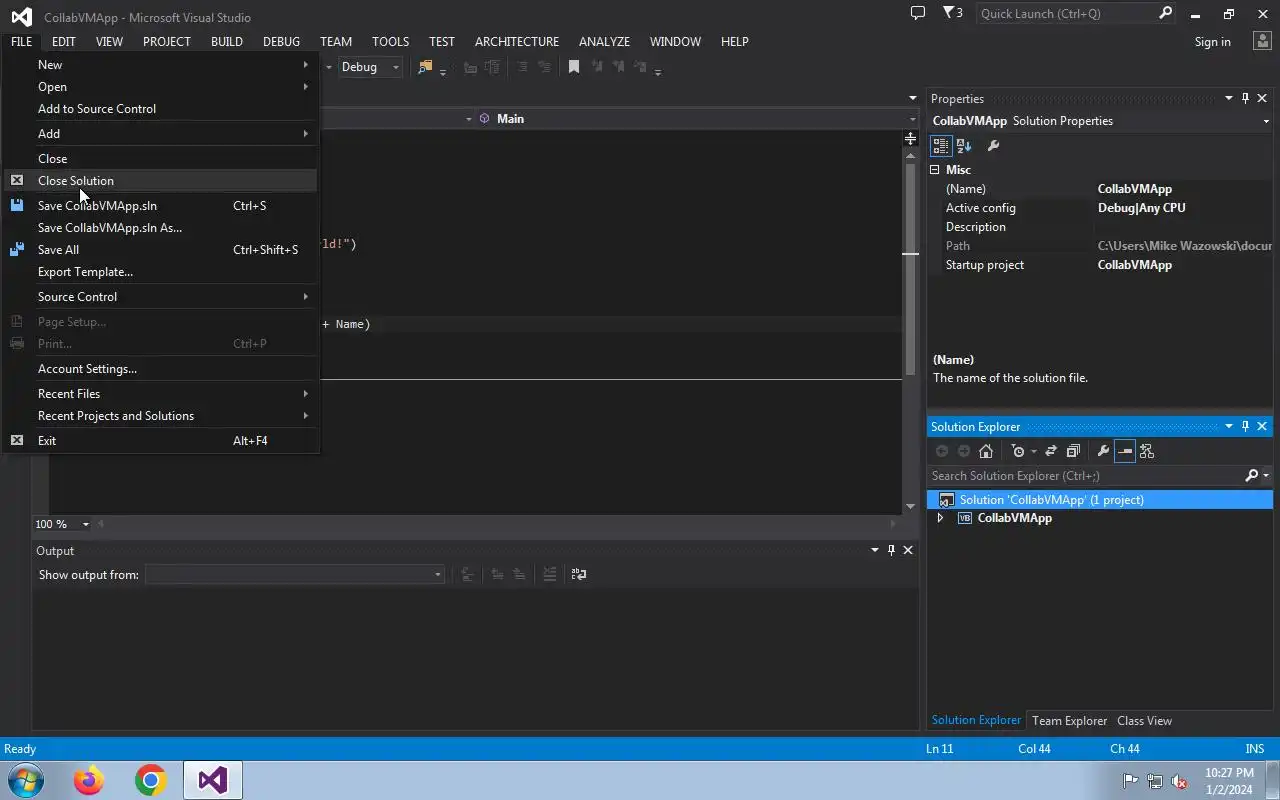Open Solution Explorer window position dropdown
1280x800 pixels.
pyautogui.click(x=1229, y=426)
